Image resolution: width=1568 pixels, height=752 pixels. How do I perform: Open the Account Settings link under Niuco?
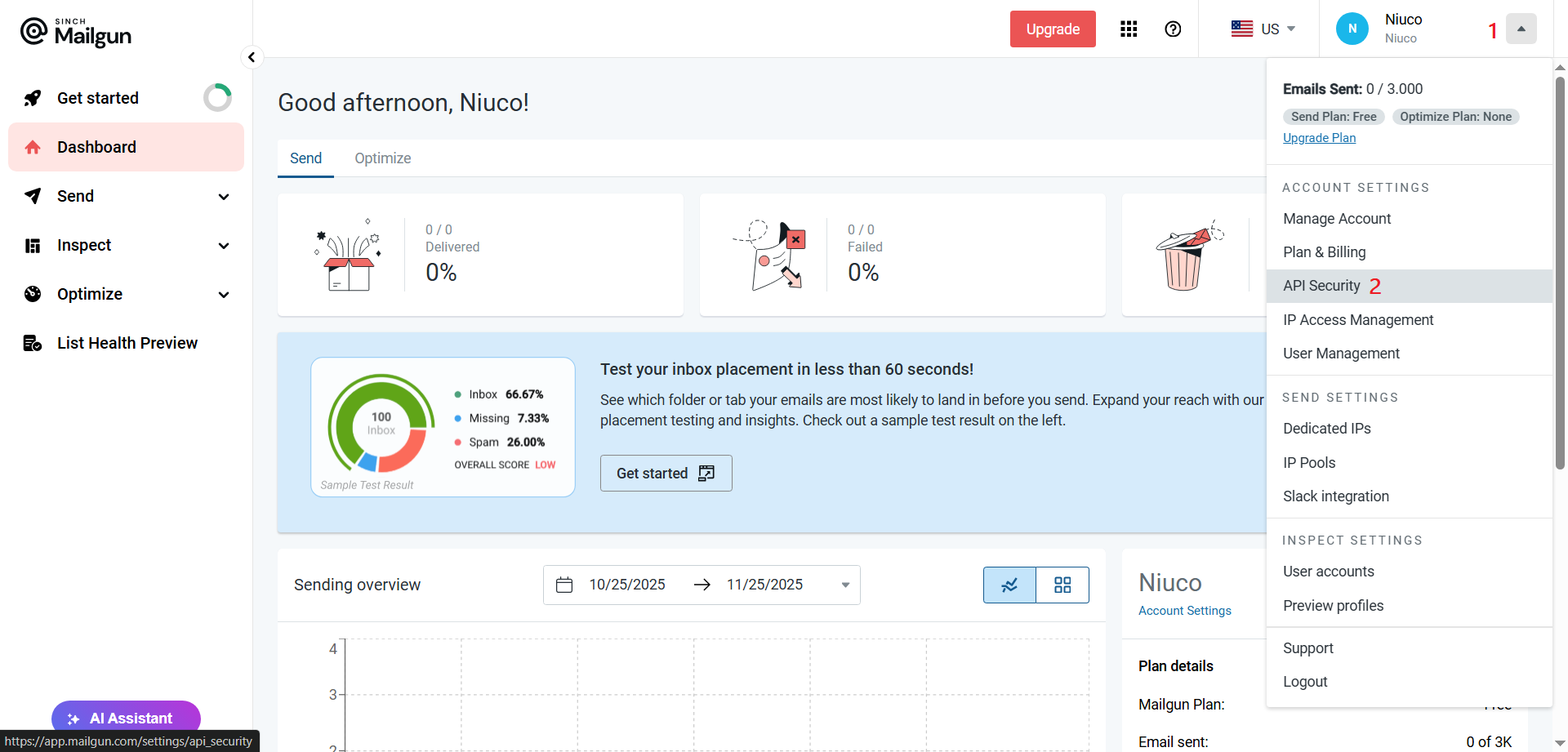(1185, 611)
